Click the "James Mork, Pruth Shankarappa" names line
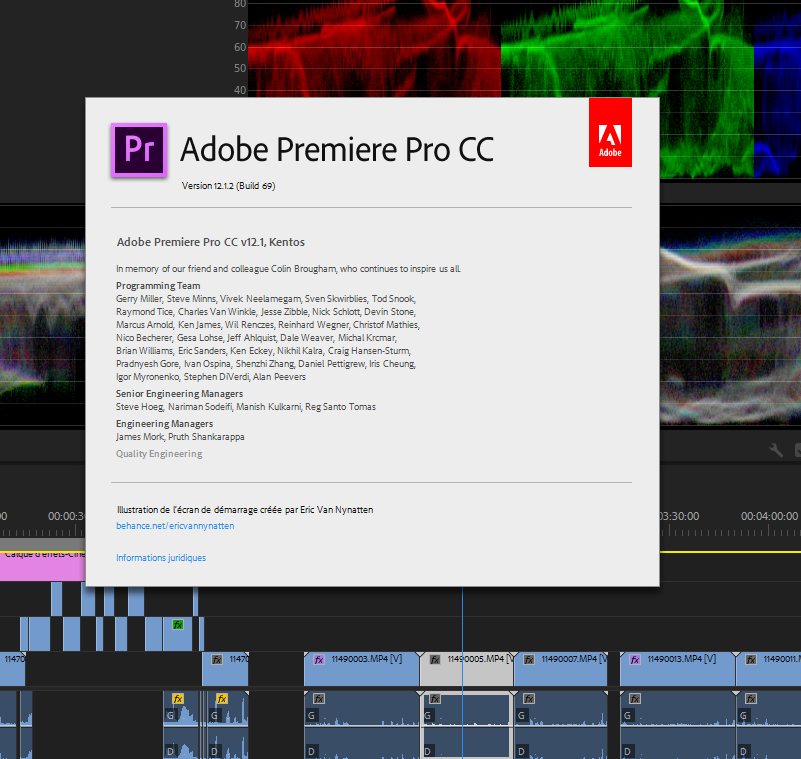The width and height of the screenshot is (801, 759). pyautogui.click(x=180, y=437)
